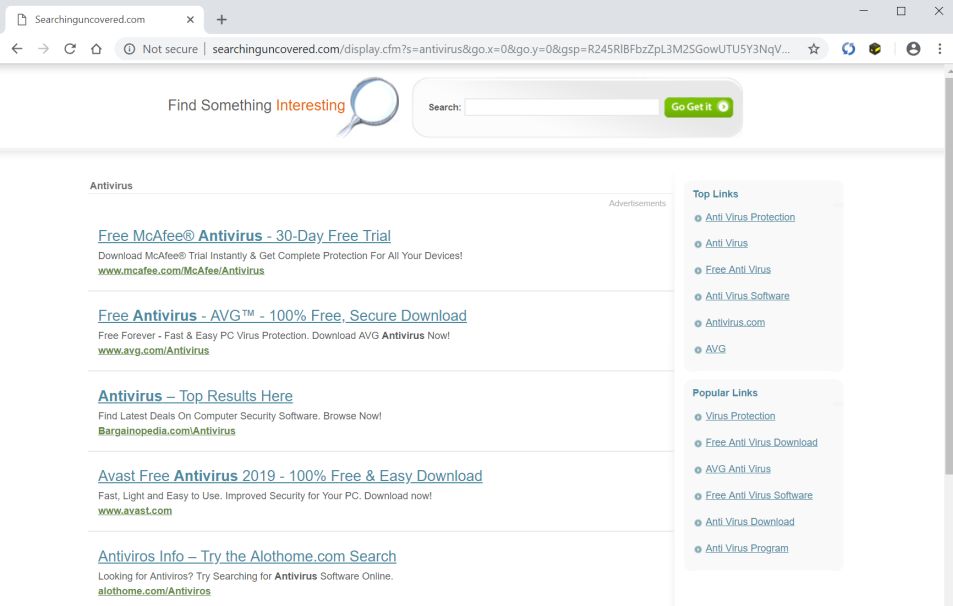953x606 pixels.
Task: Open Free Antivirus AVG 100% Free link
Action: pyautogui.click(x=282, y=315)
